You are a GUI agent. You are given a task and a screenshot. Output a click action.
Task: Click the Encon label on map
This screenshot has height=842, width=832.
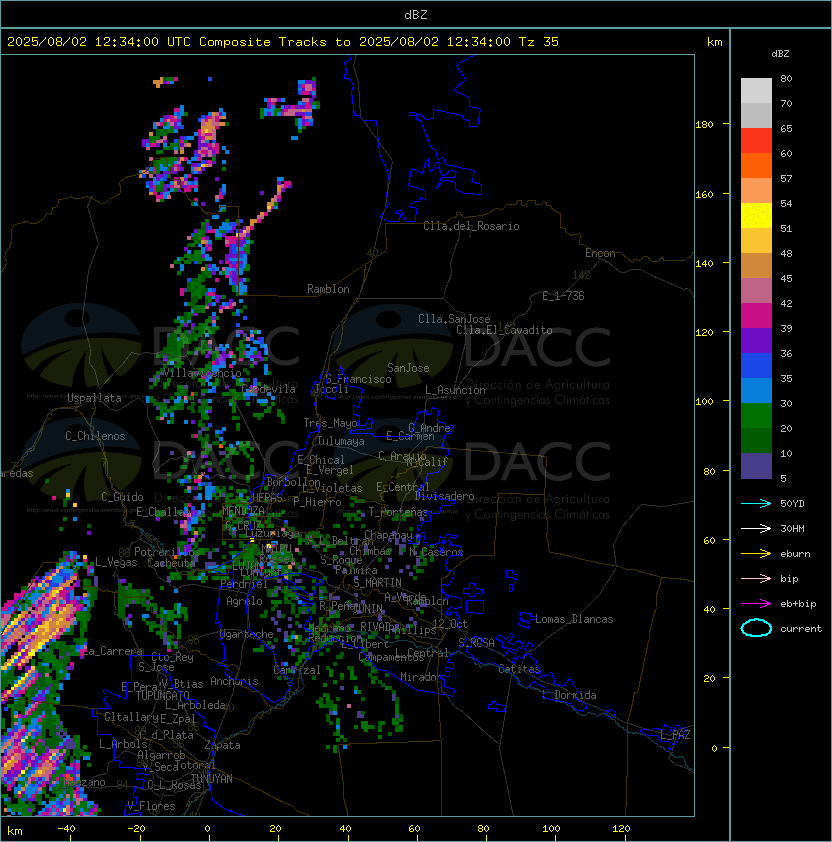pyautogui.click(x=600, y=253)
